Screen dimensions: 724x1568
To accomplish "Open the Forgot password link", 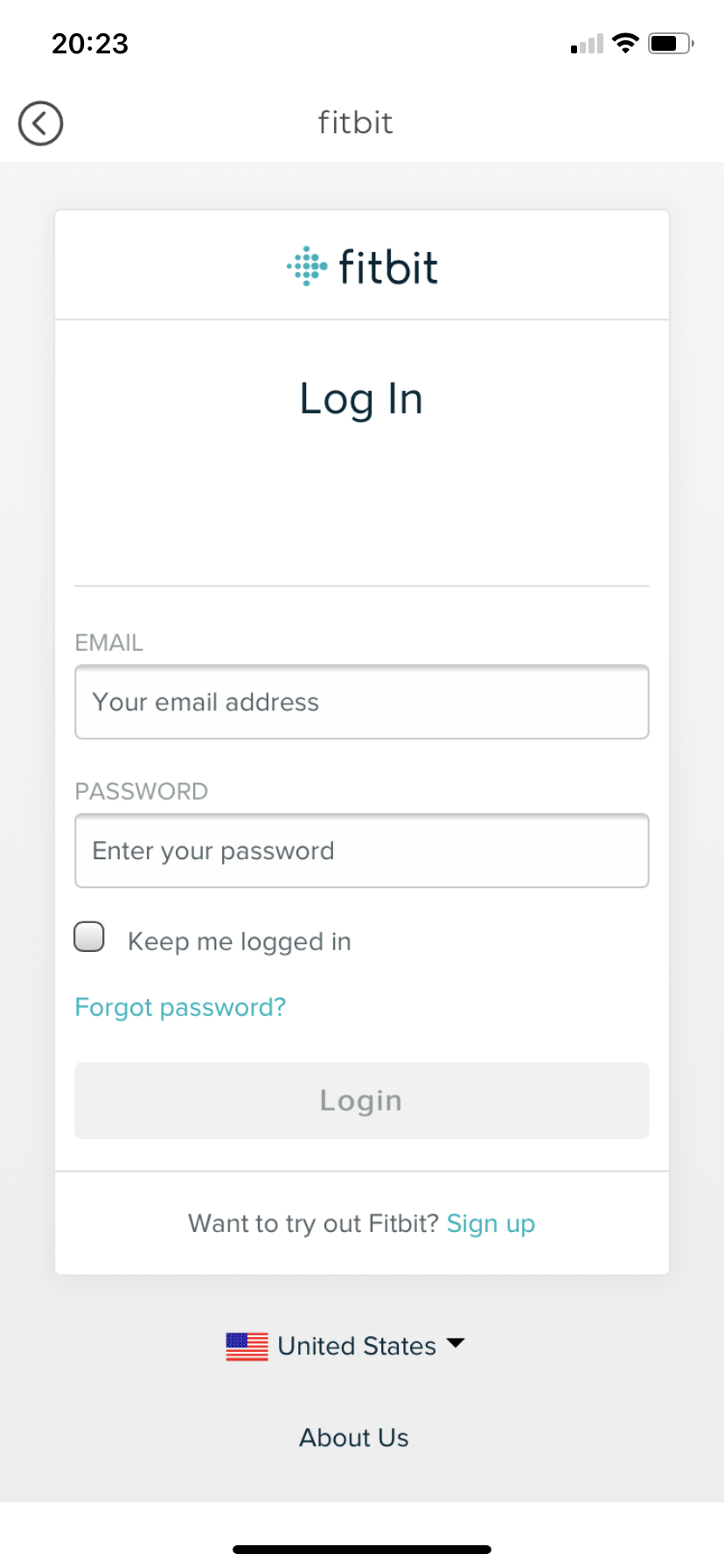I will [180, 1007].
